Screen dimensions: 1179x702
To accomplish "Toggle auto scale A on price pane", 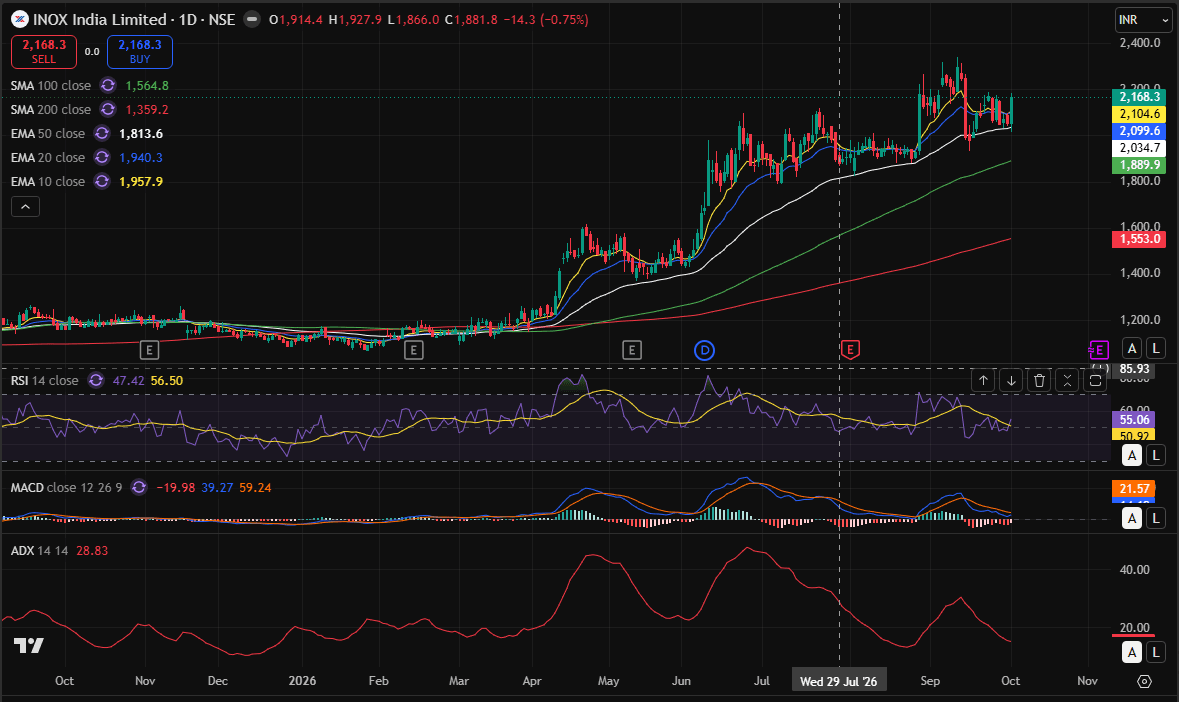I will (1132, 348).
